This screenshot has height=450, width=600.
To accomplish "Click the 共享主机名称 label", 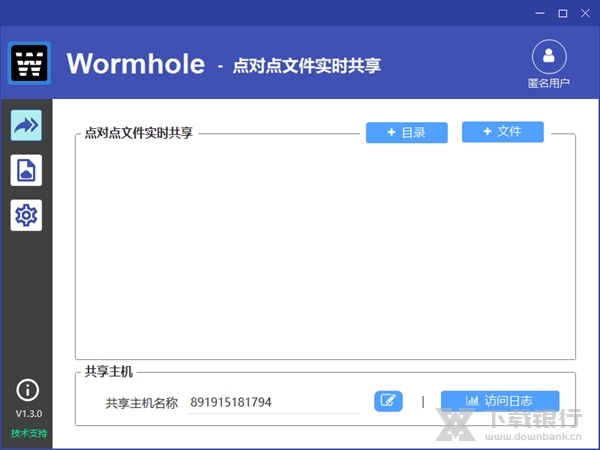I will (142, 403).
